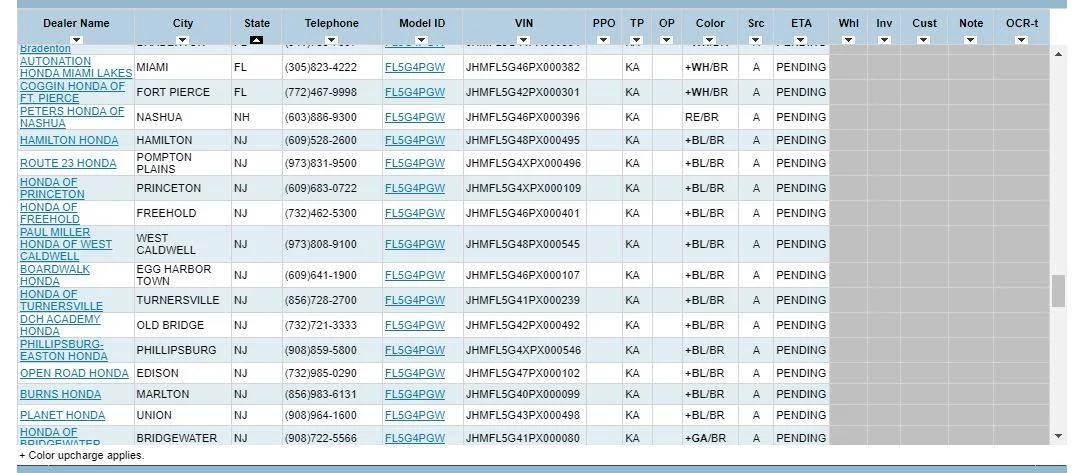Open Peters Honda of Nashua dealer link

click(x=72, y=117)
